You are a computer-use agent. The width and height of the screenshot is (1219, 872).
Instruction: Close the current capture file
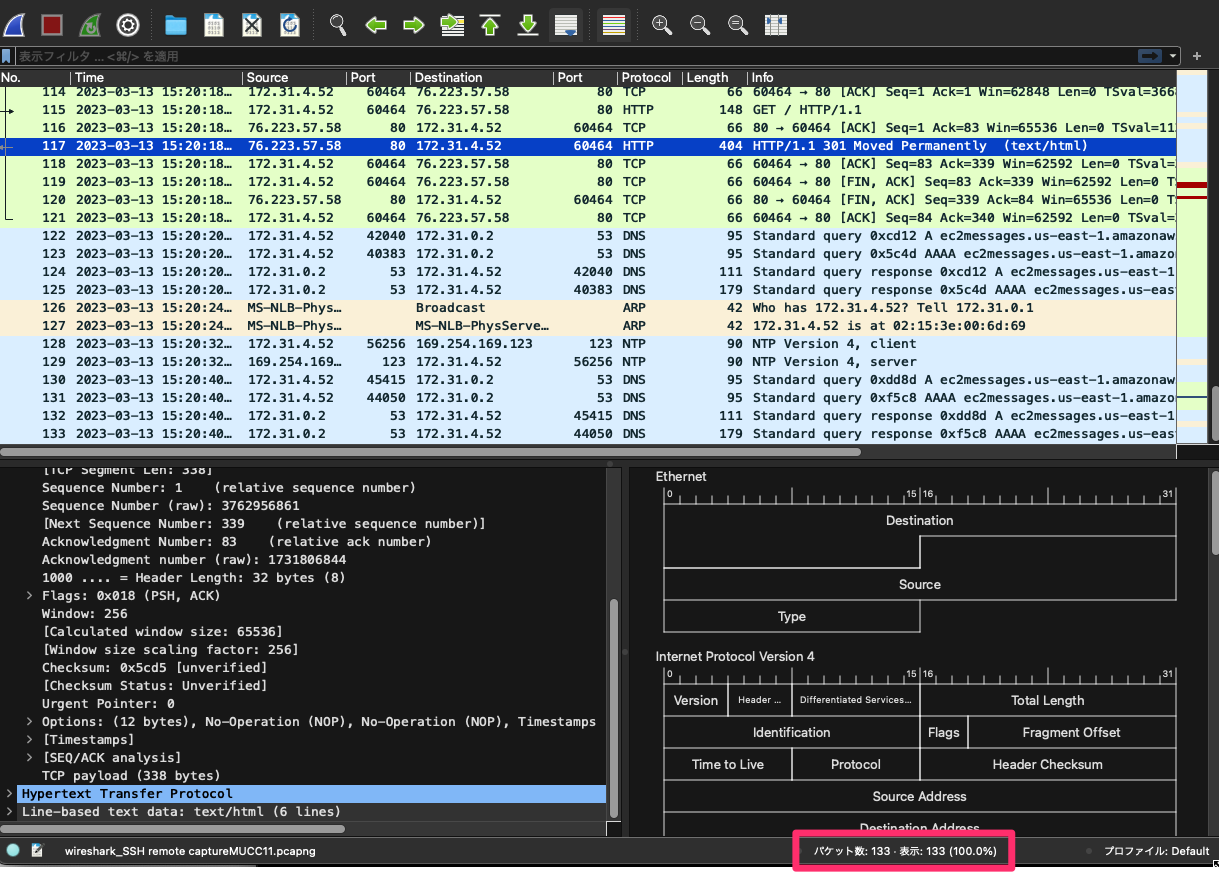coord(252,25)
